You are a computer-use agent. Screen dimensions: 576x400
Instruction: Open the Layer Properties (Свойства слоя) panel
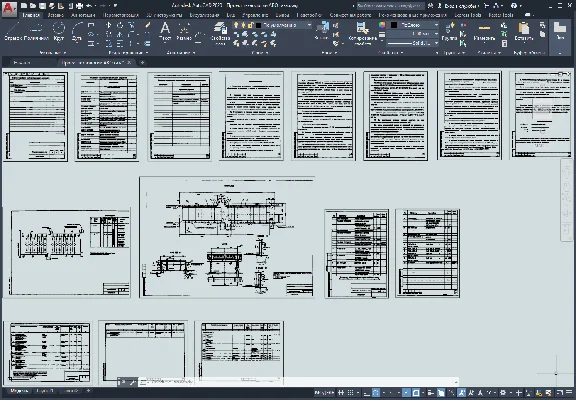click(220, 32)
